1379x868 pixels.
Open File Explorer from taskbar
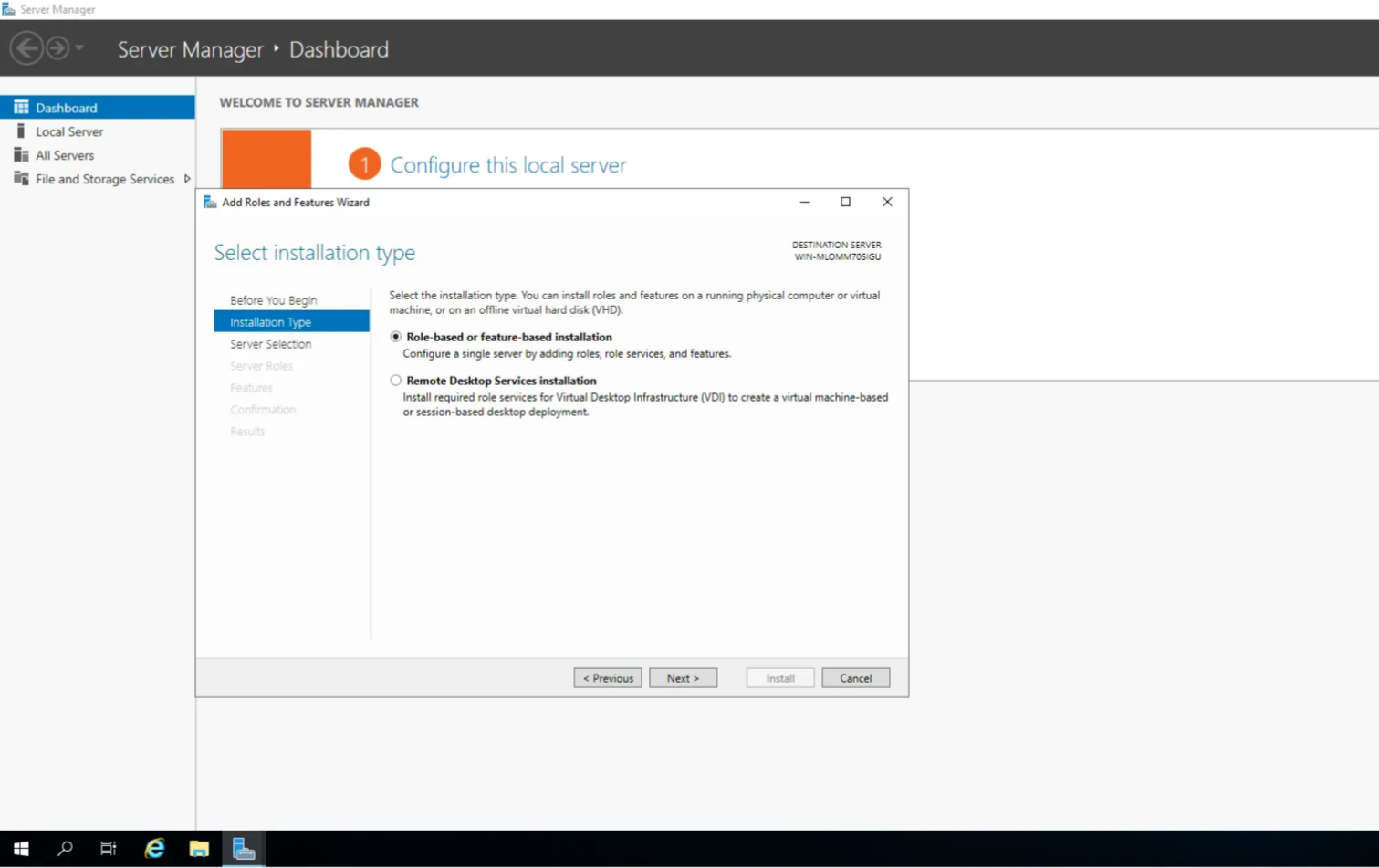tap(199, 849)
